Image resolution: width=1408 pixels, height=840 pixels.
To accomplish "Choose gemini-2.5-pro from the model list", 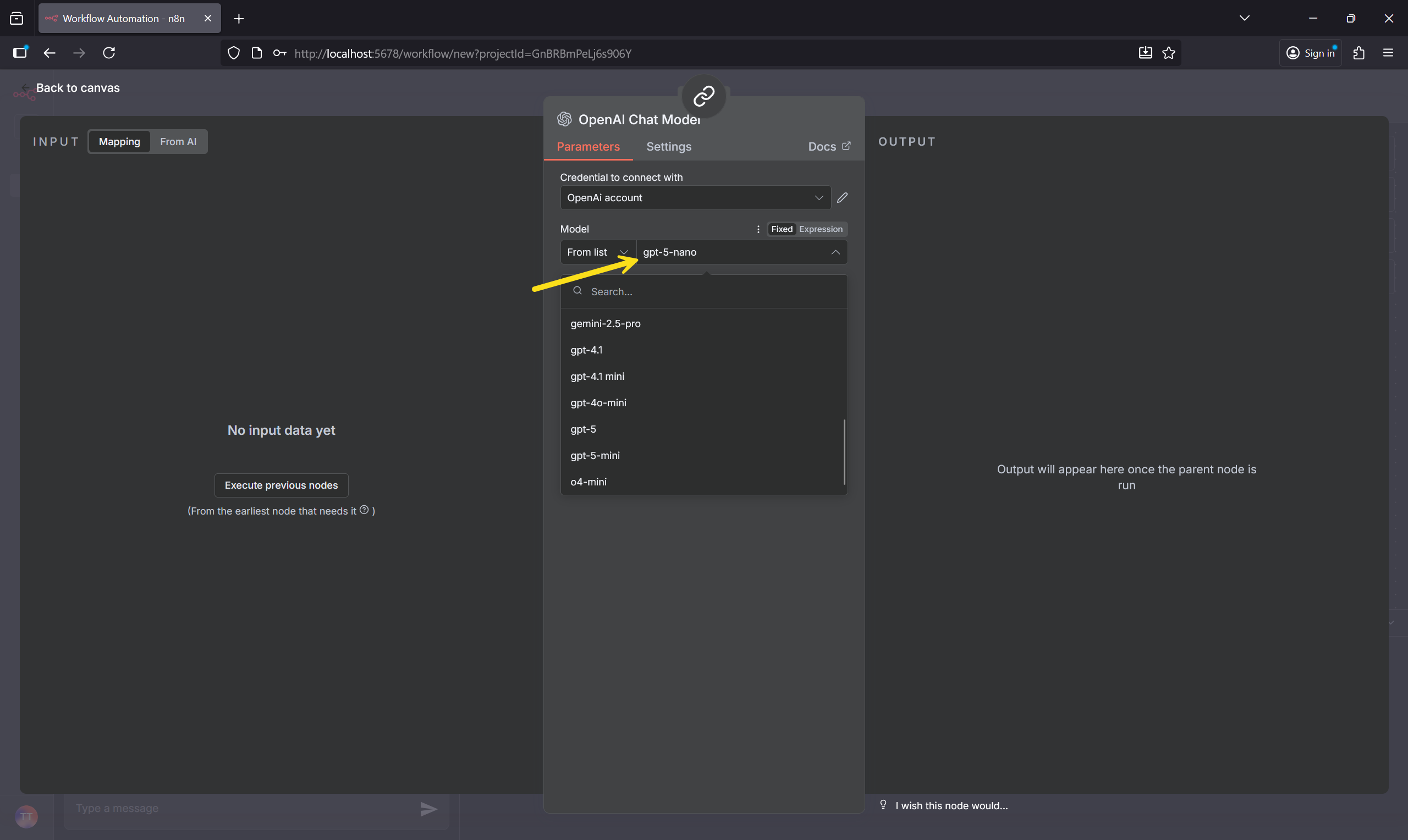I will tap(703, 323).
